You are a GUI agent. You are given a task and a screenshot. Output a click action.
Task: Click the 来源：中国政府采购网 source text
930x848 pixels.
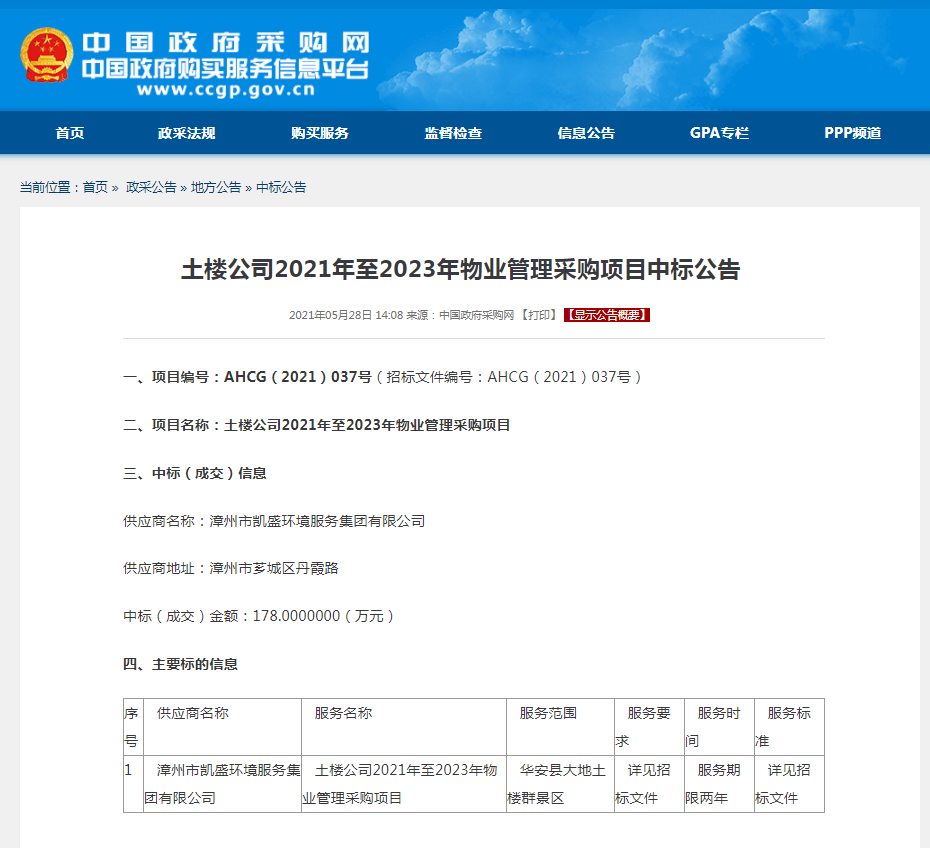tap(460, 315)
